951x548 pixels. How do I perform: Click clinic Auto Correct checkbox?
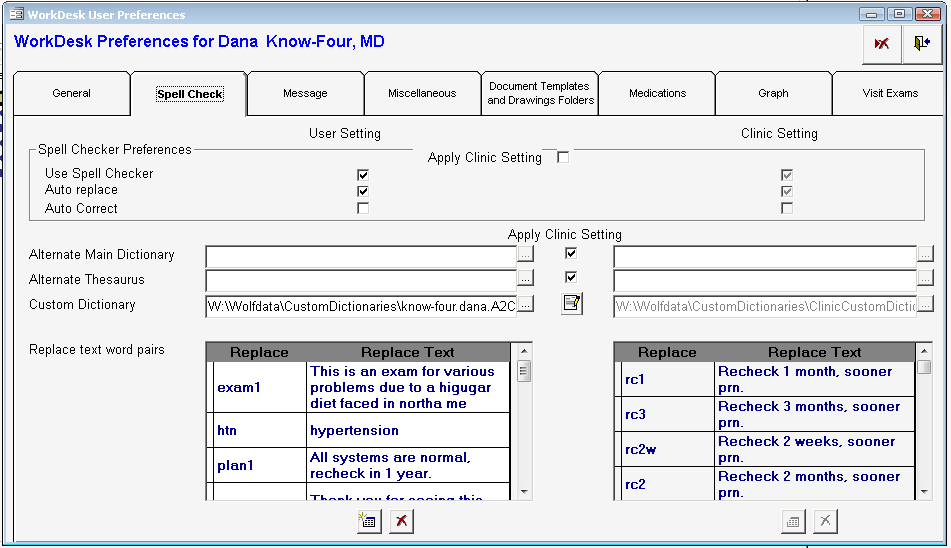point(787,208)
